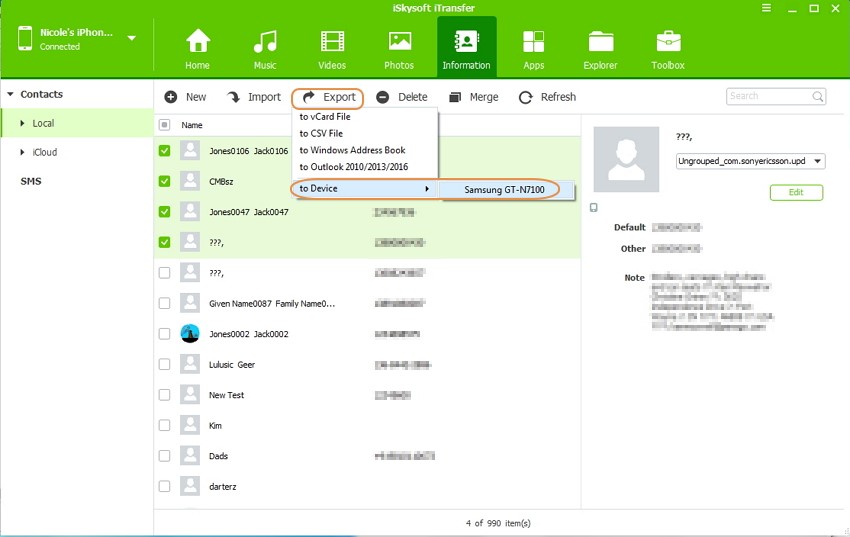Open the Apps section
The image size is (850, 537).
(533, 49)
